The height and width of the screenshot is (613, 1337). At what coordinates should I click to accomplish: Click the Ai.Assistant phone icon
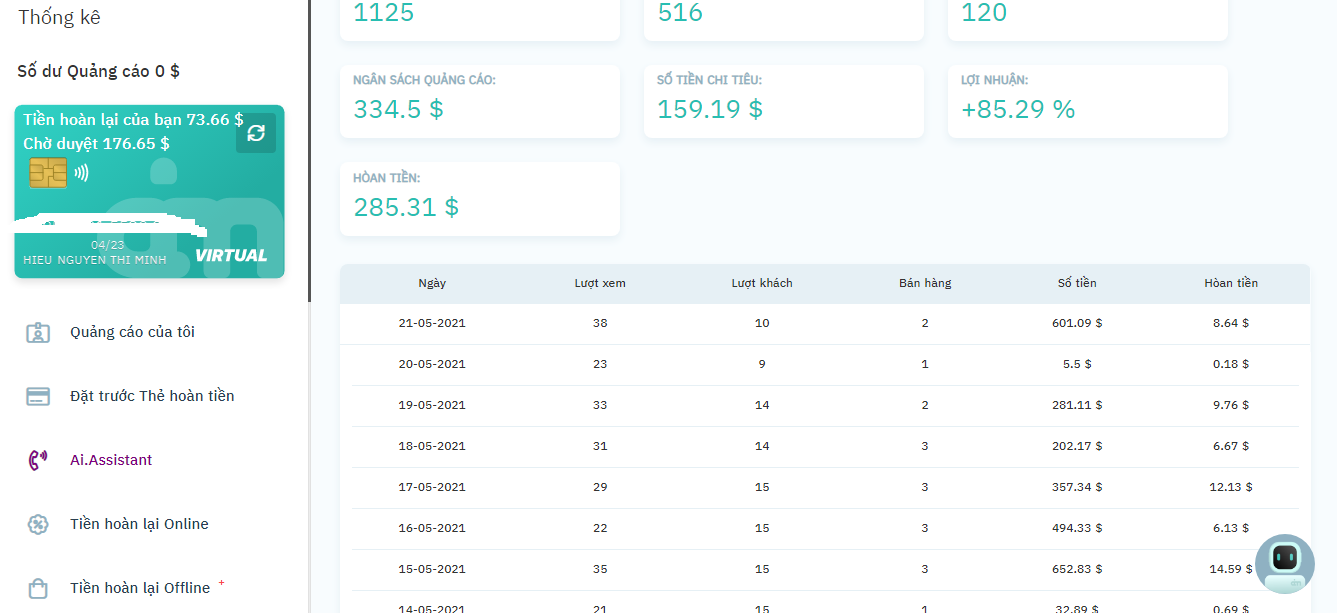[x=38, y=460]
